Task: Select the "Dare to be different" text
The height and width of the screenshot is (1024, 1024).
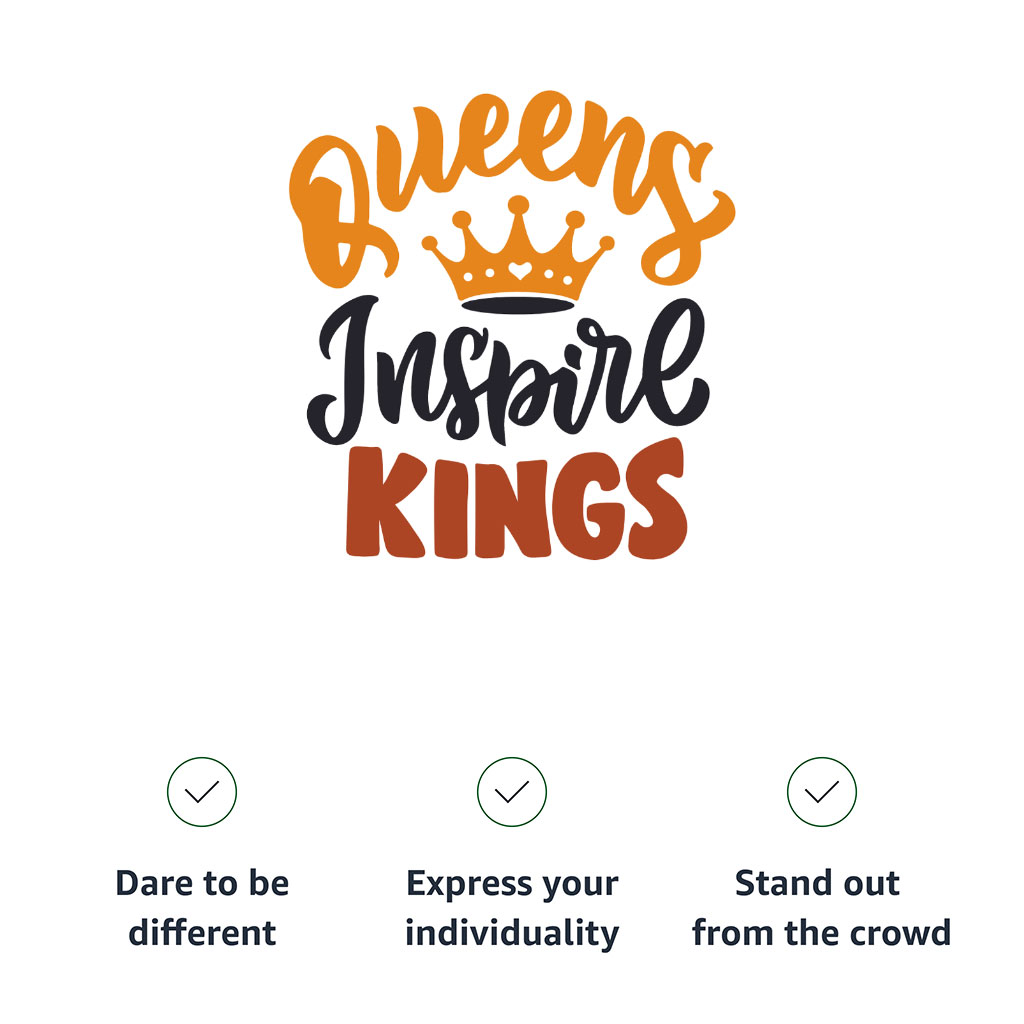Action: tap(202, 908)
